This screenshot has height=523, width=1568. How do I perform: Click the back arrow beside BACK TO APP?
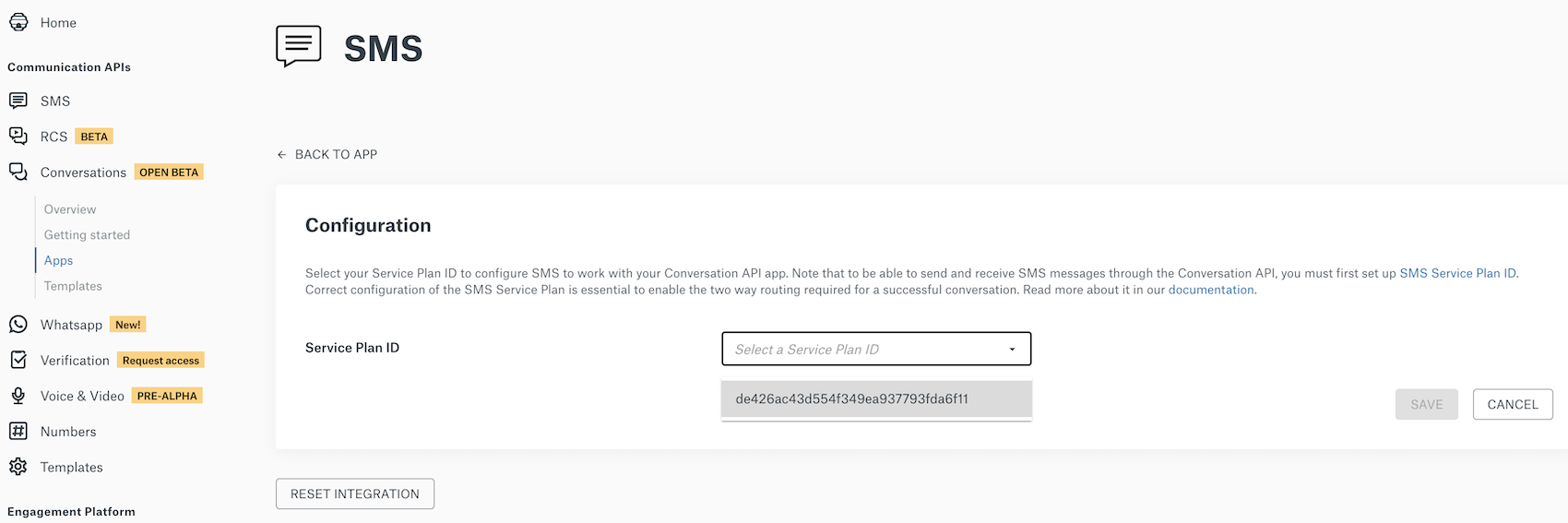pyautogui.click(x=281, y=155)
